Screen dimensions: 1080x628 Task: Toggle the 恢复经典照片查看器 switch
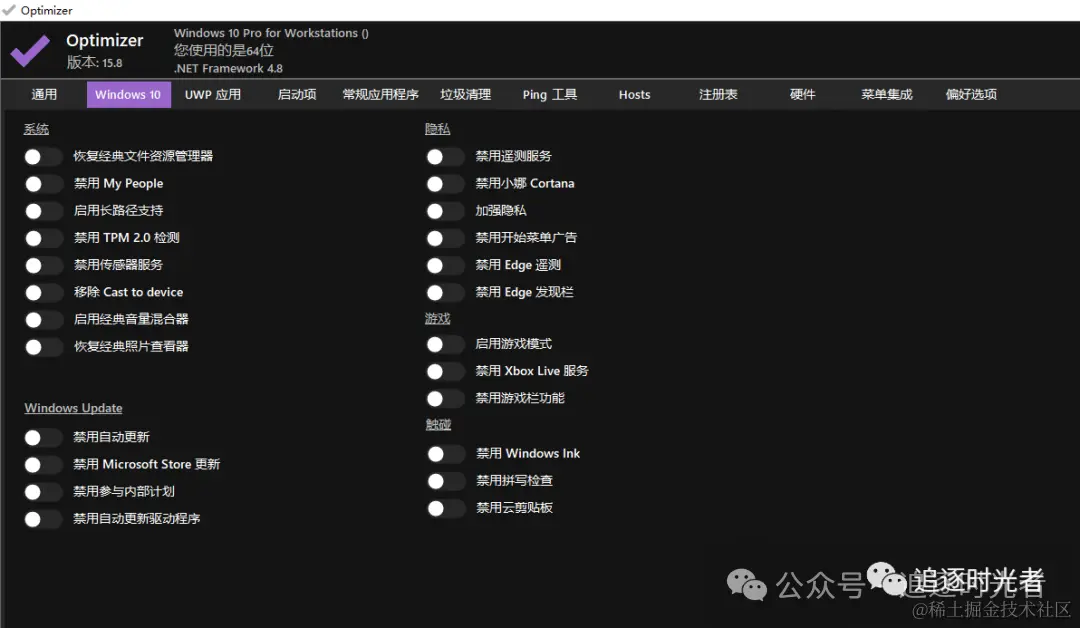click(x=43, y=347)
